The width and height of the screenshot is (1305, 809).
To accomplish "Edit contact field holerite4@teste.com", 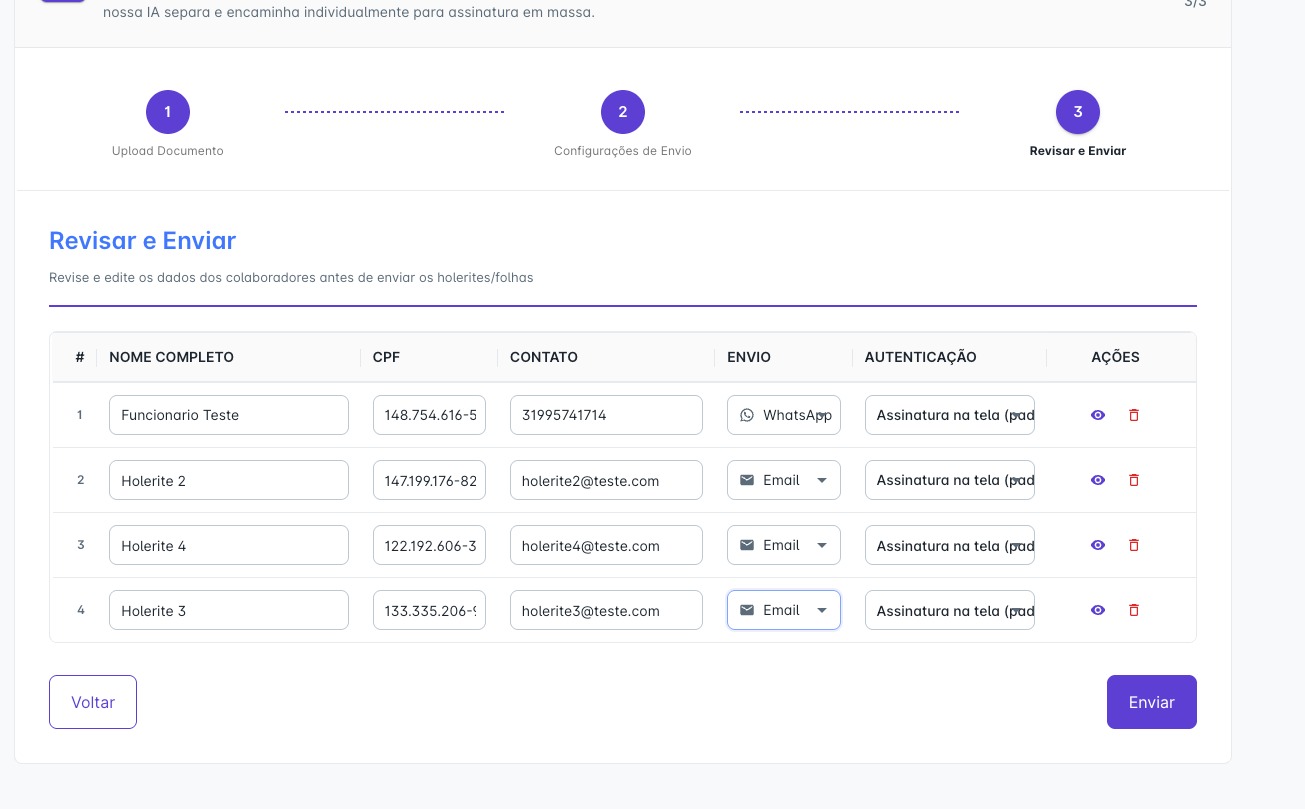I will pyautogui.click(x=606, y=545).
